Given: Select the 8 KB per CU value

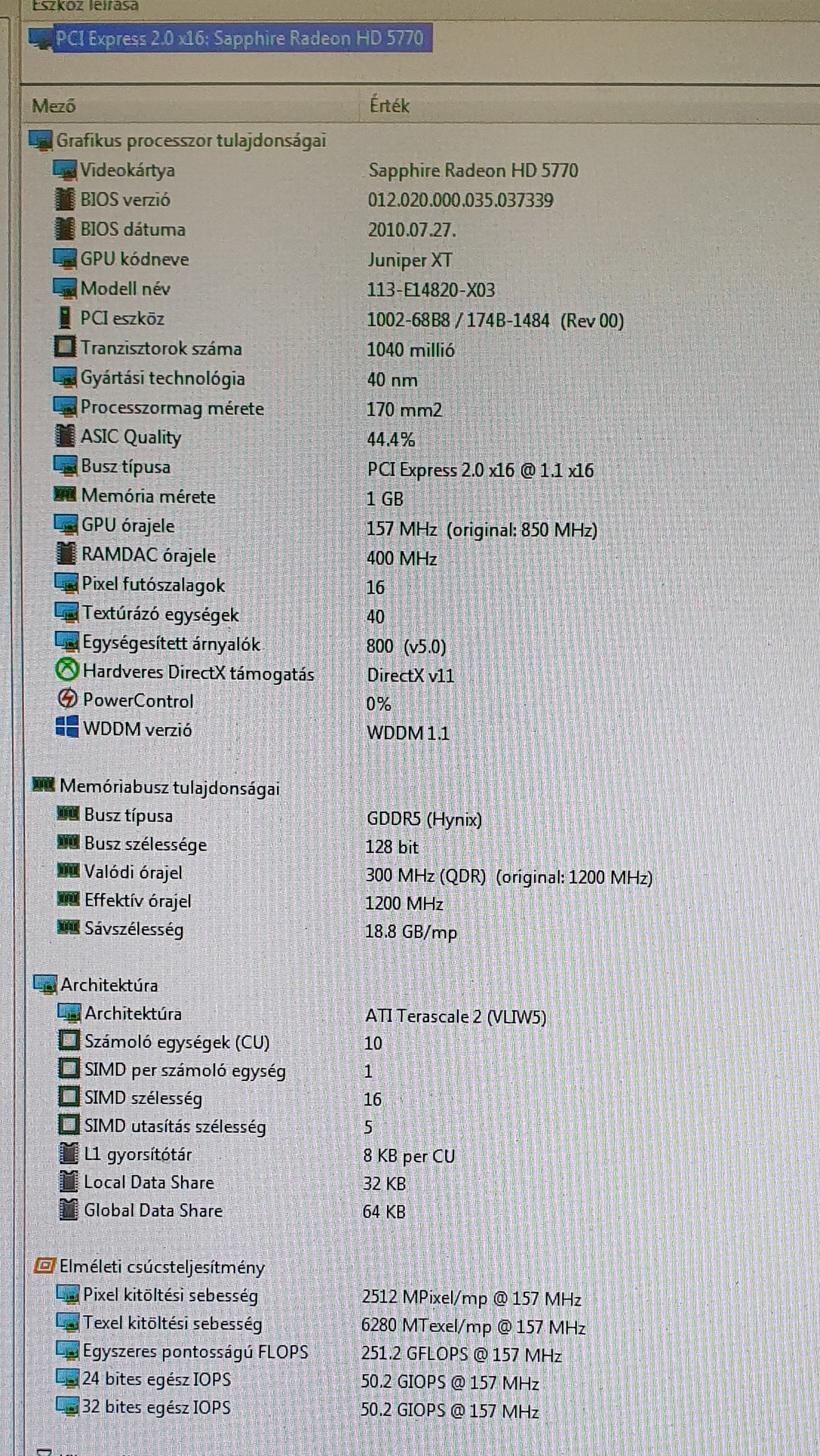Looking at the screenshot, I should [x=409, y=1156].
